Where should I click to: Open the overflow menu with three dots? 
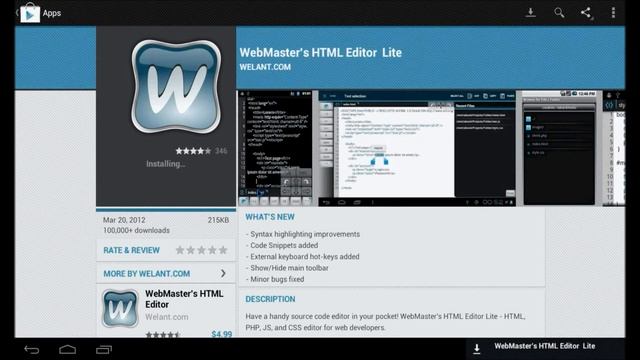click(x=613, y=13)
